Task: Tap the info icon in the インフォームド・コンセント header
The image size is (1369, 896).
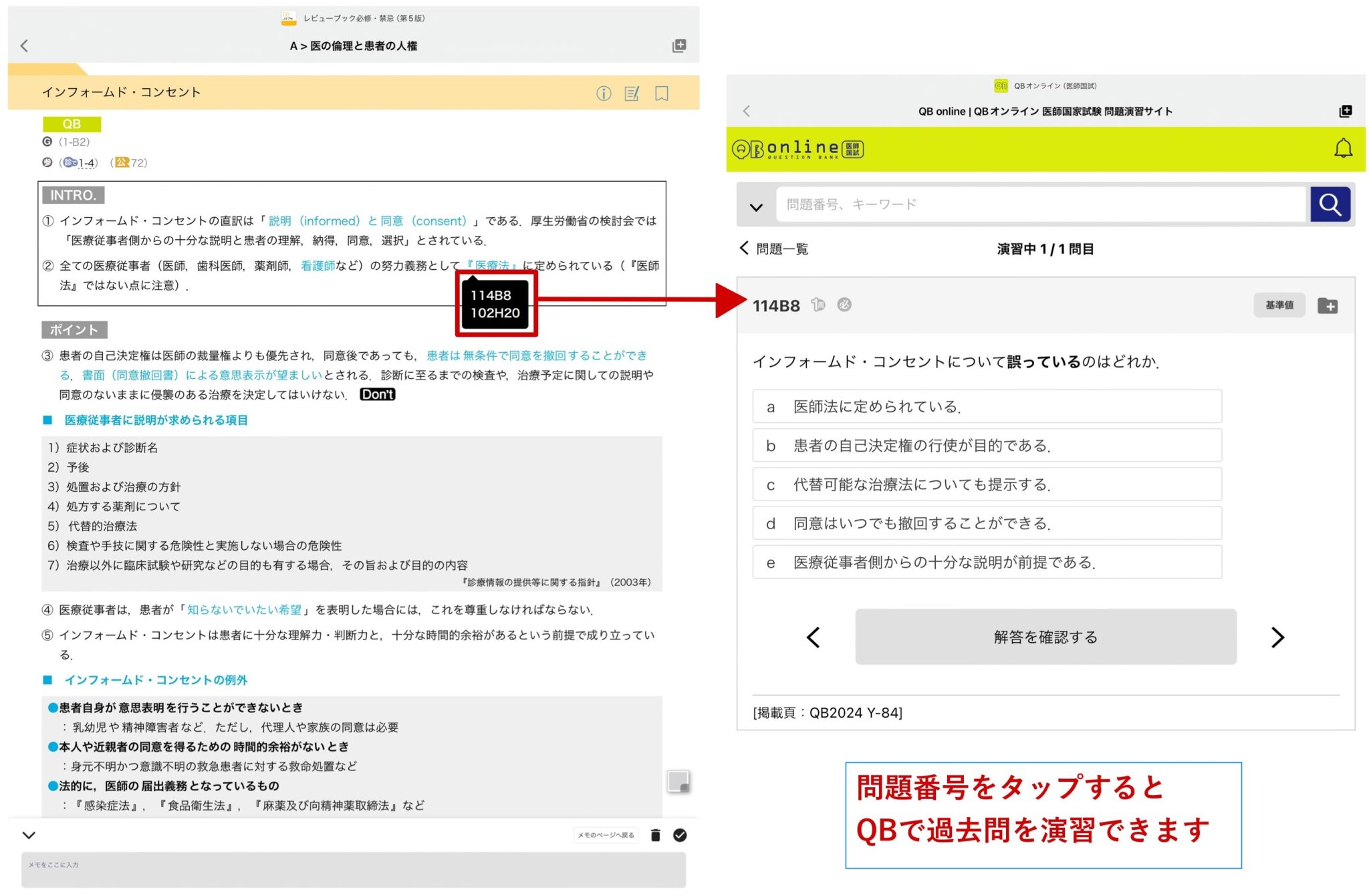Action: tap(604, 94)
